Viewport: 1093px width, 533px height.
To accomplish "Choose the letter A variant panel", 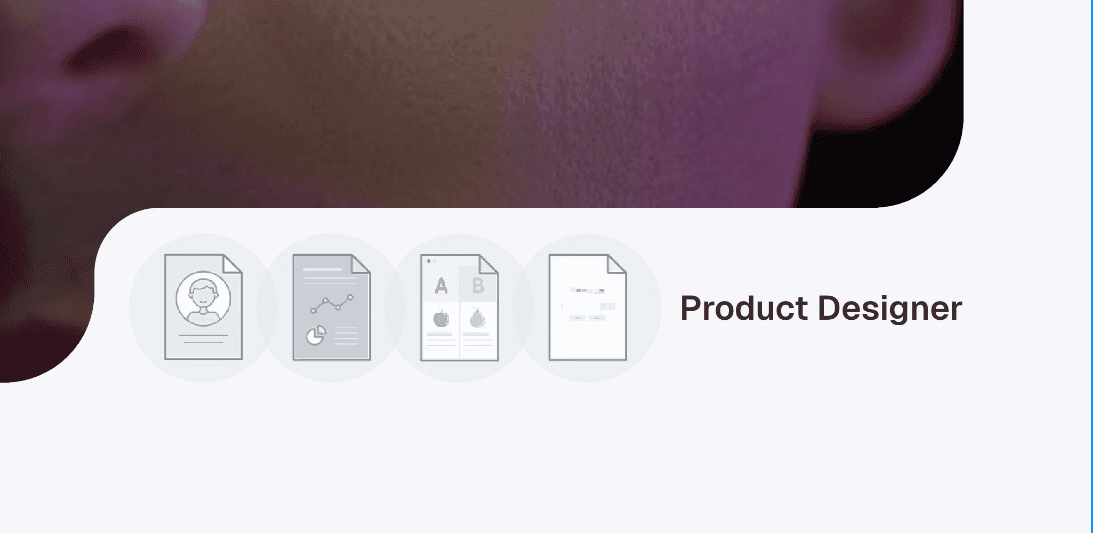I will pos(441,284).
